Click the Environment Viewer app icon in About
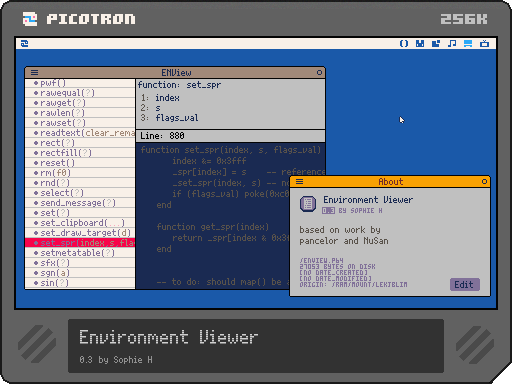Screen dimensions: 512x384 click(308, 203)
